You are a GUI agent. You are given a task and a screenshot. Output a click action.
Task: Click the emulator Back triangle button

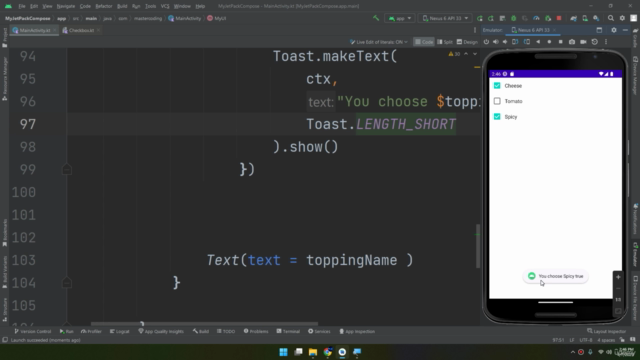pos(538,42)
